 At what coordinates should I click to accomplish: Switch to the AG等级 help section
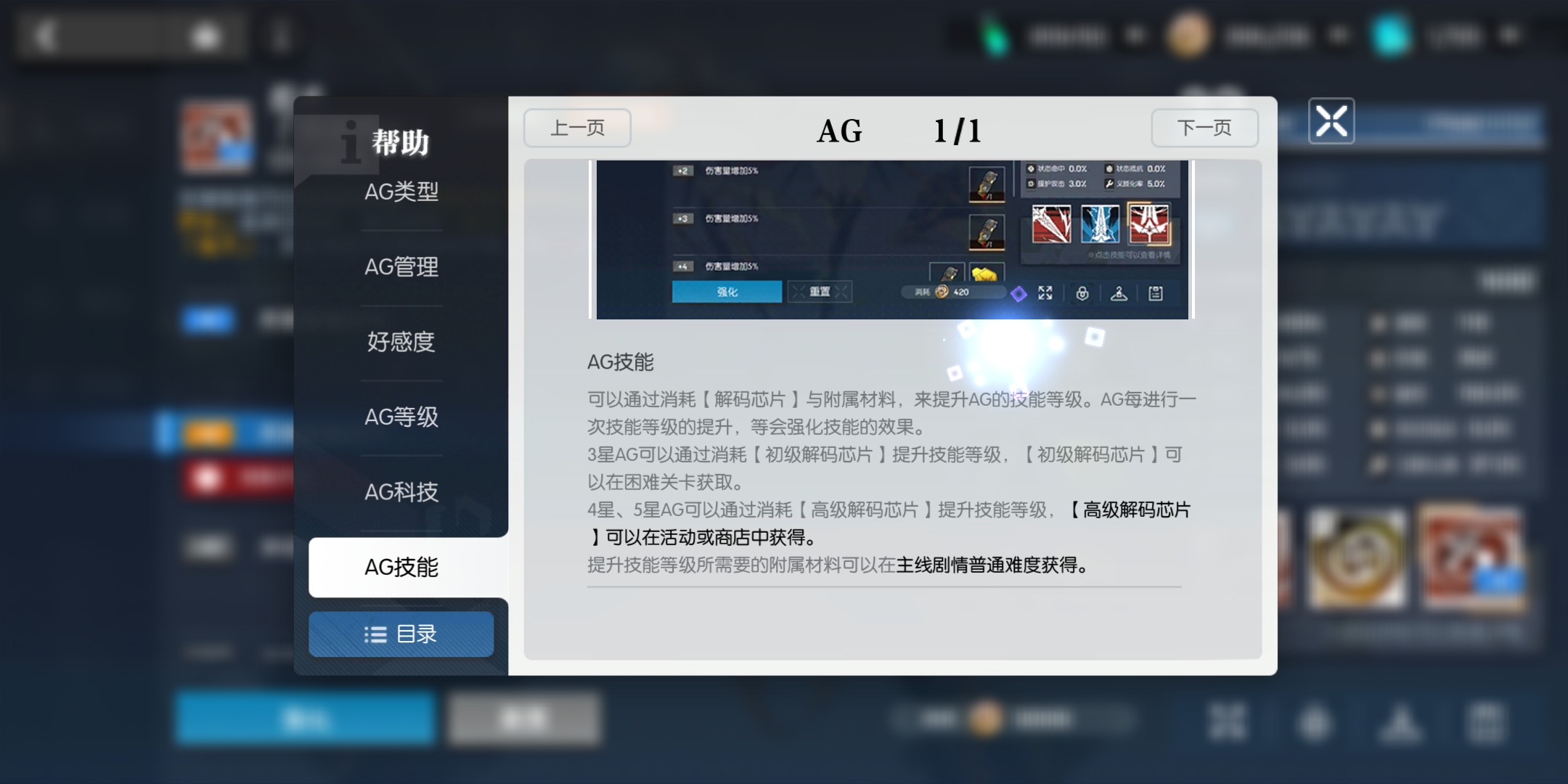point(401,417)
